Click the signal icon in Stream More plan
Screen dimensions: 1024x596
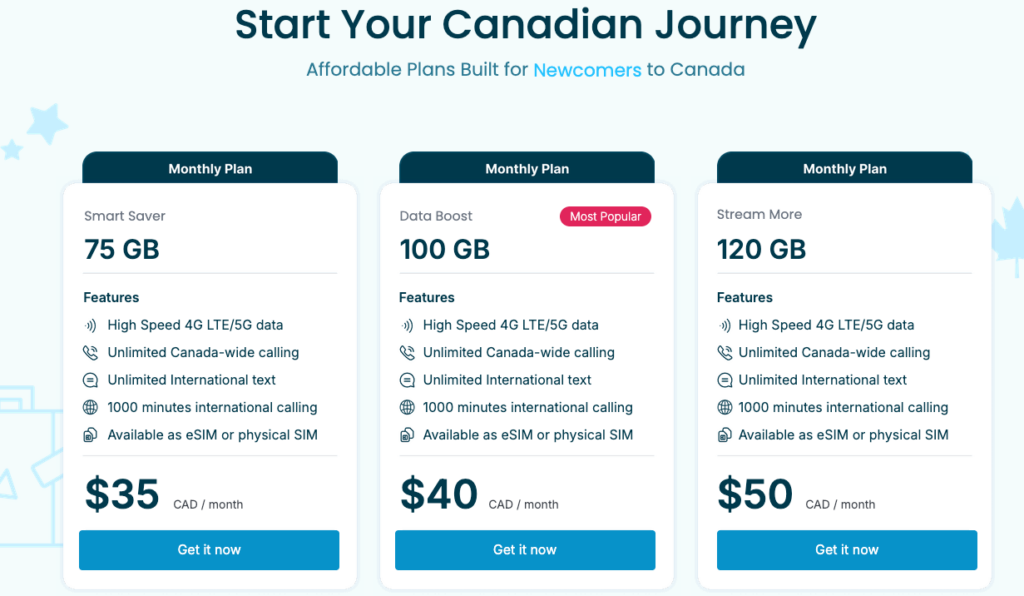coord(725,325)
